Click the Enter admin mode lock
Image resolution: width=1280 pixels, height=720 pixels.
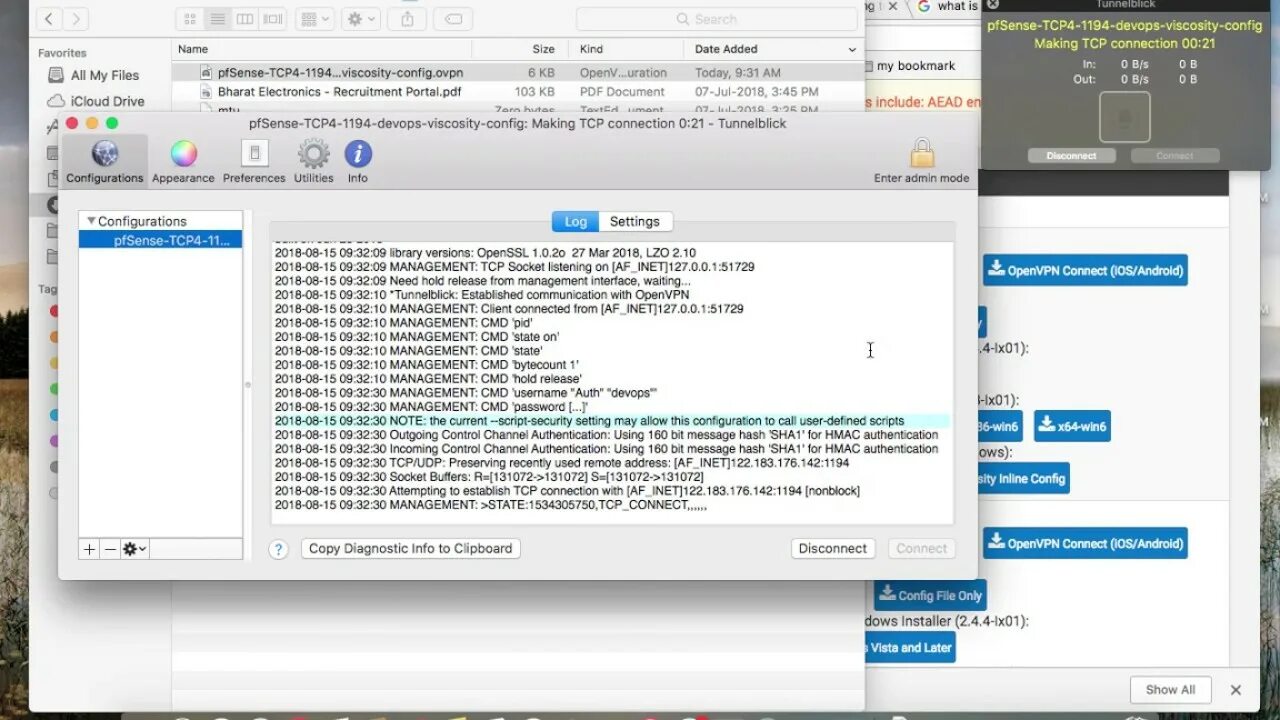point(922,161)
